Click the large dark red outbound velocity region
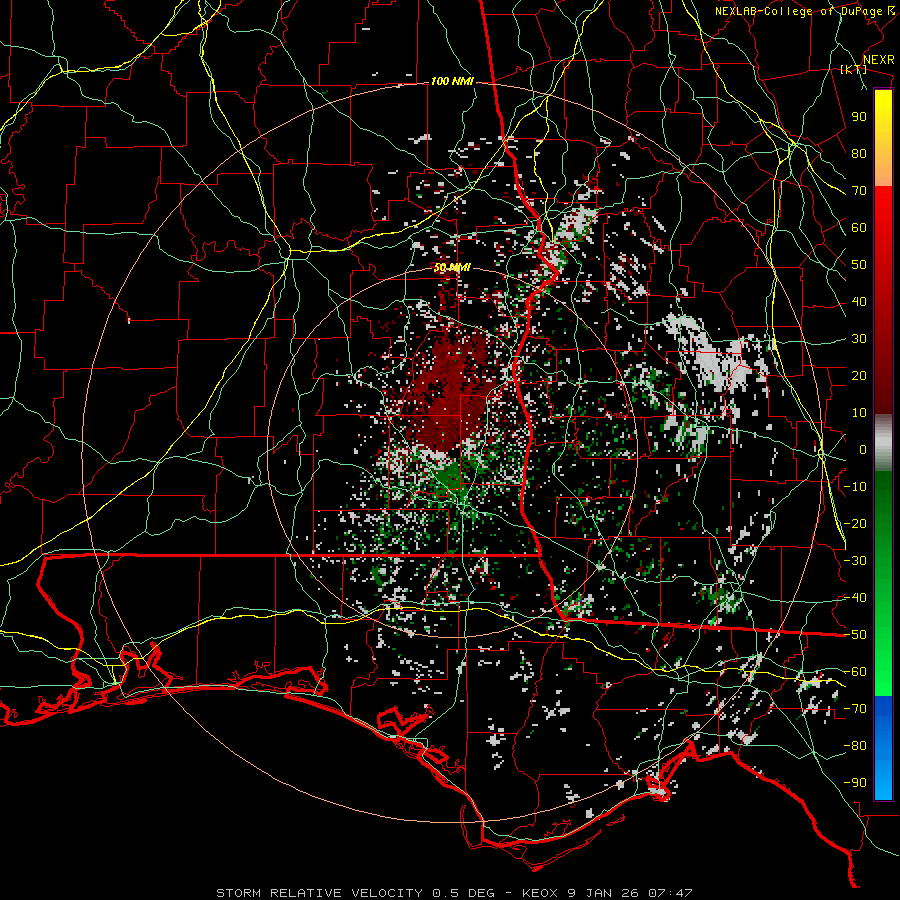 451,390
